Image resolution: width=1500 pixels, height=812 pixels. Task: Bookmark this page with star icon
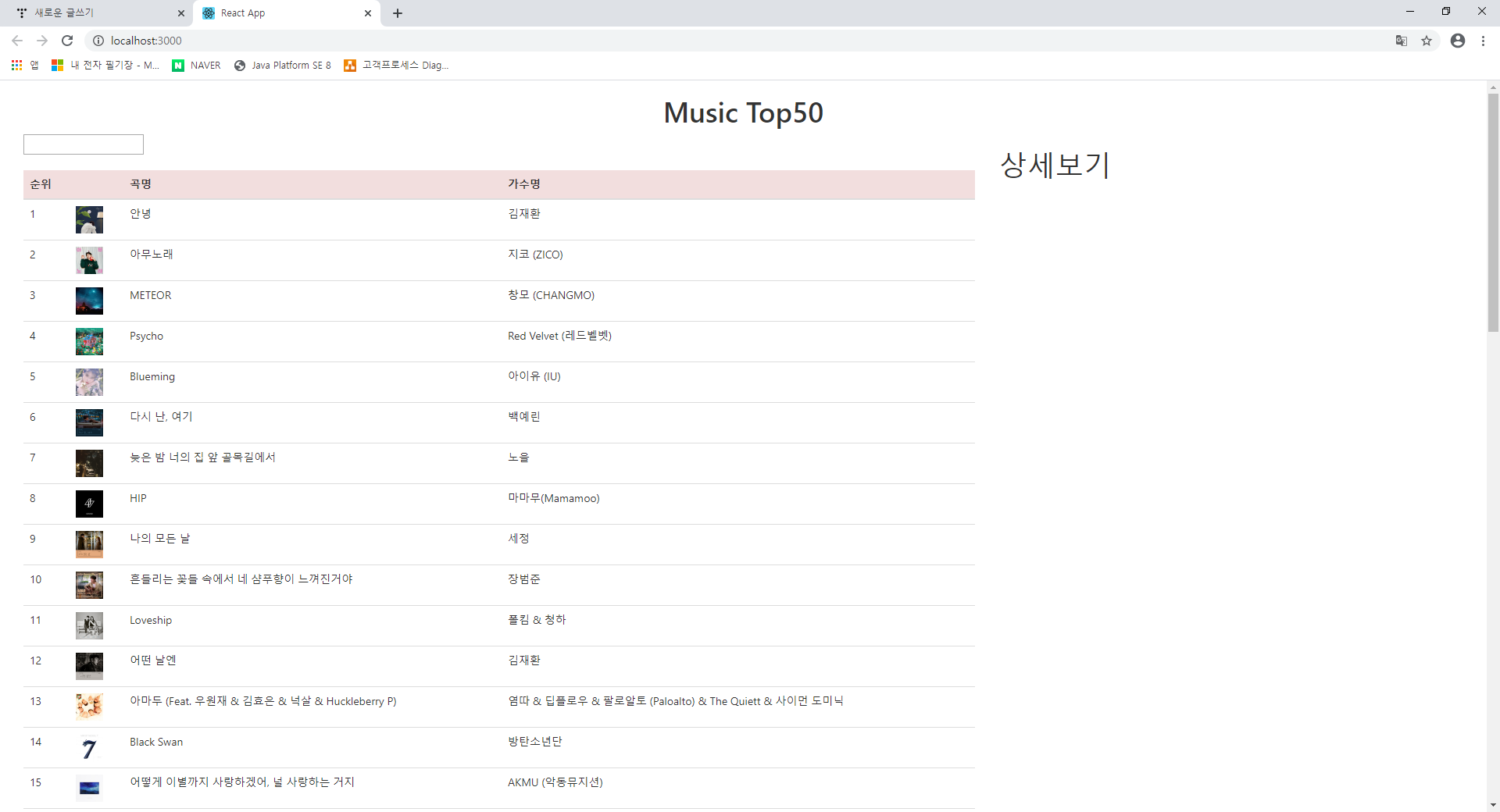(1427, 41)
